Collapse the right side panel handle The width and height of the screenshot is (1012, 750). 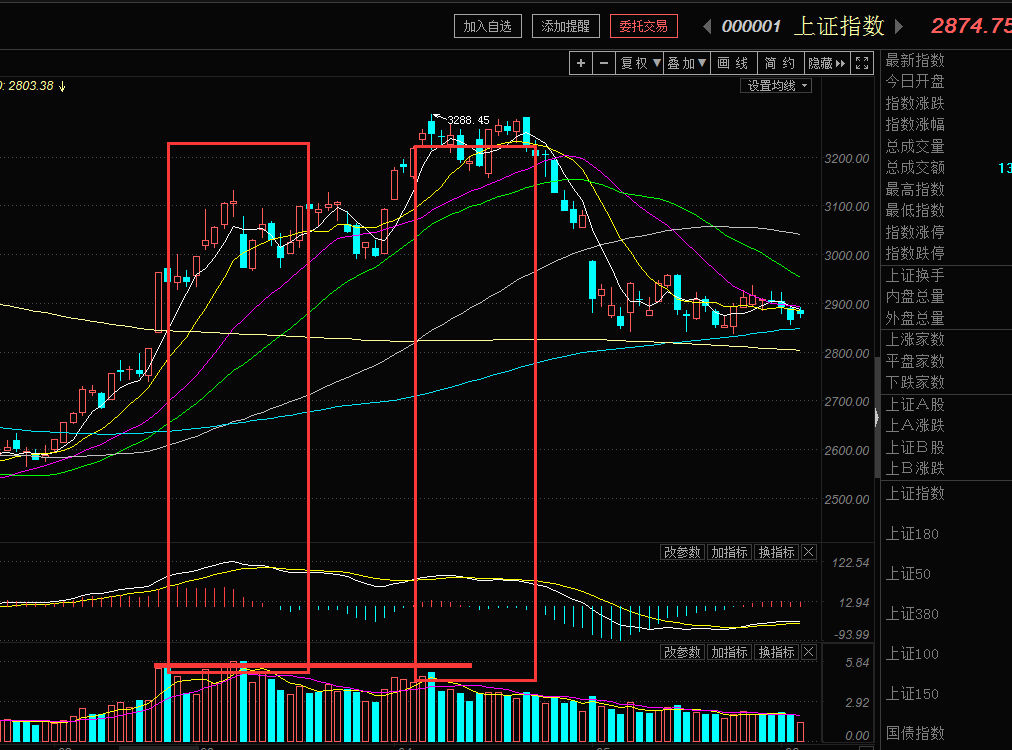click(x=876, y=418)
